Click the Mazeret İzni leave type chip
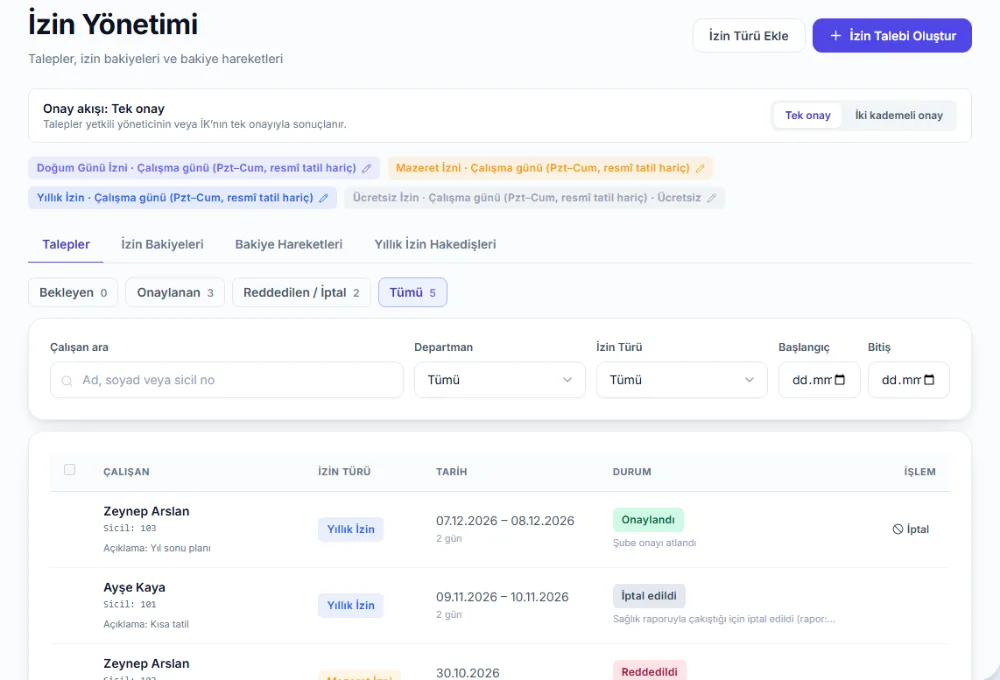 point(550,168)
